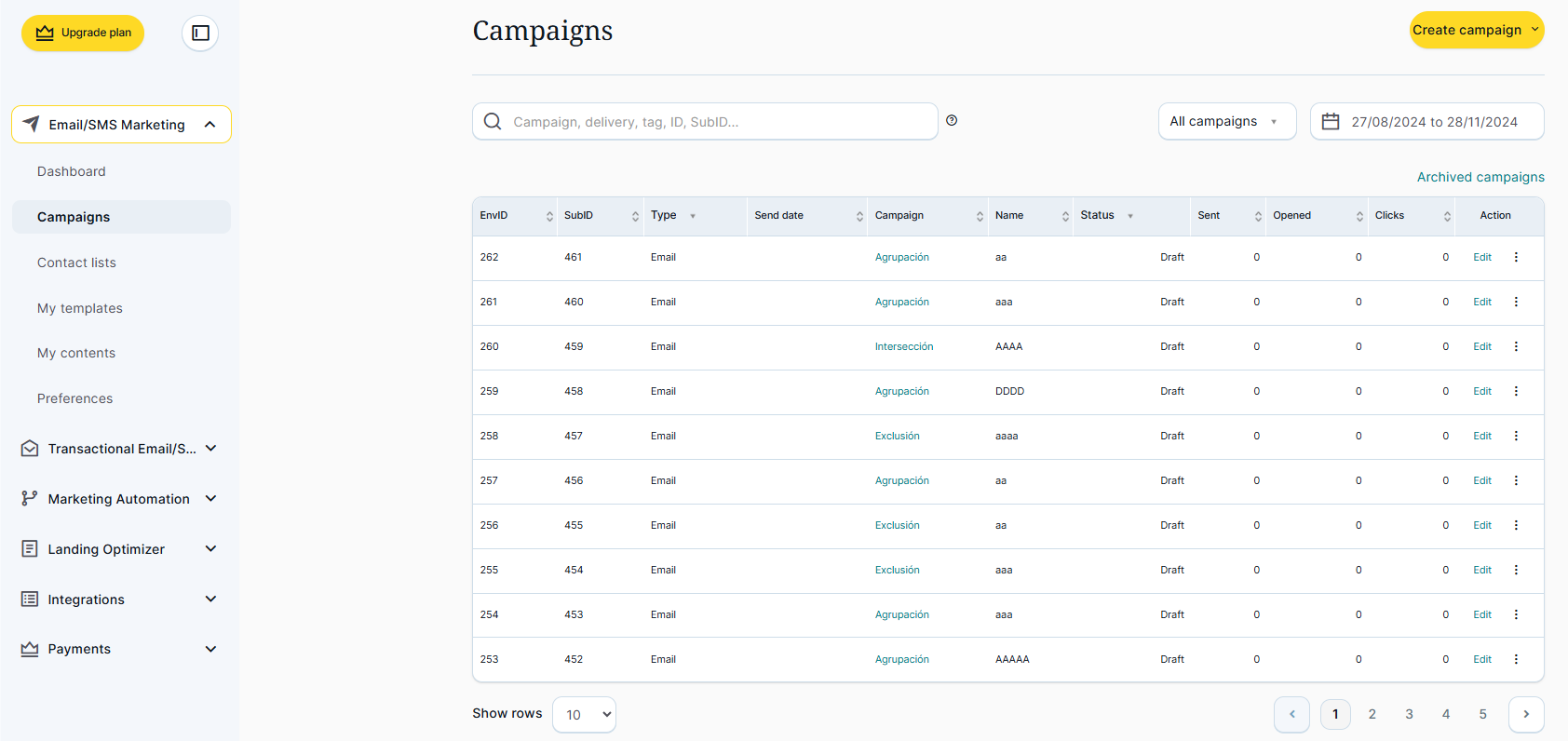Click the Create campaign button
This screenshot has width=1568, height=741.
tap(1476, 30)
